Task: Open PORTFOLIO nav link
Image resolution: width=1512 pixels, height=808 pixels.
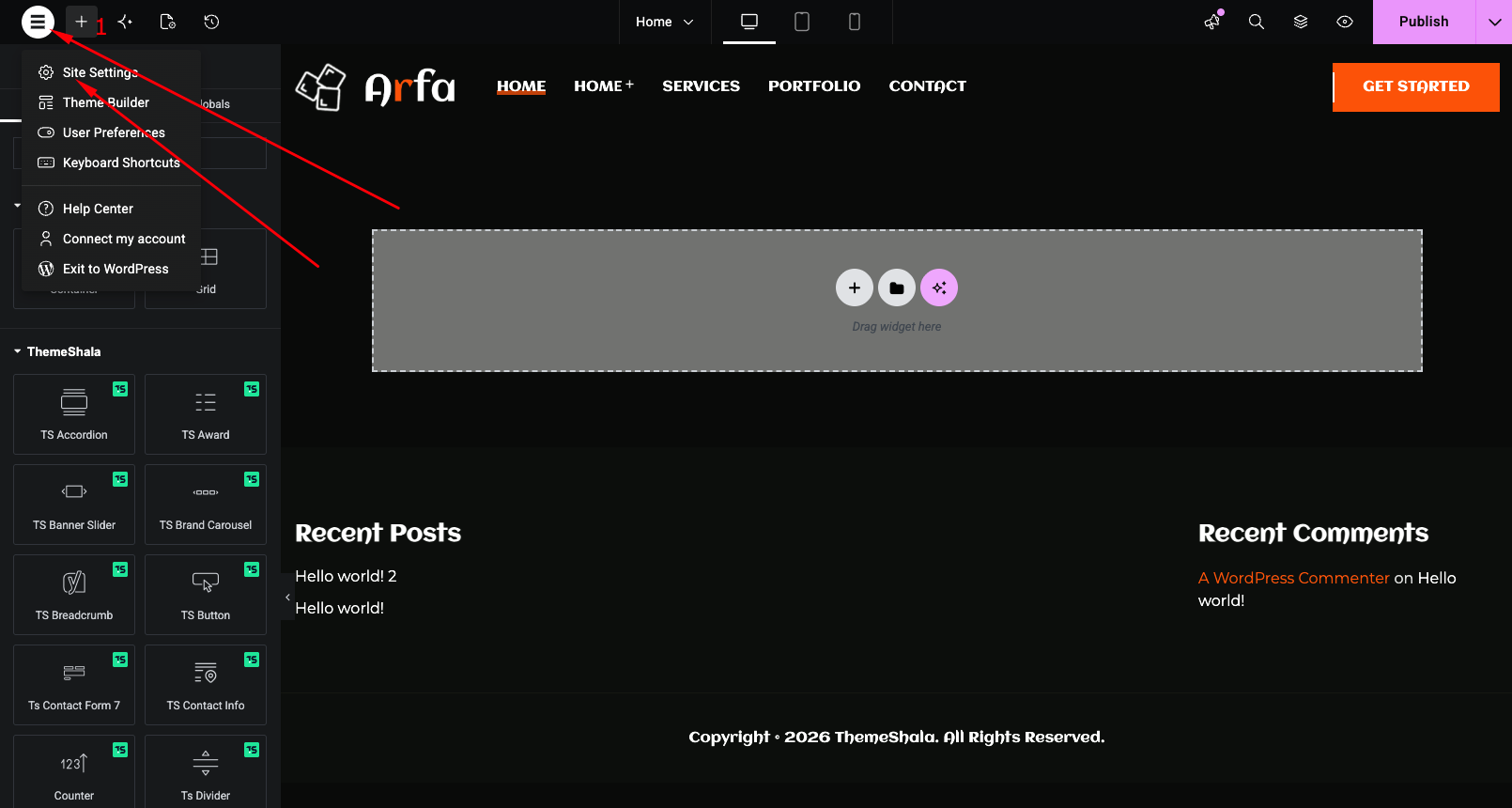Action: coord(814,85)
